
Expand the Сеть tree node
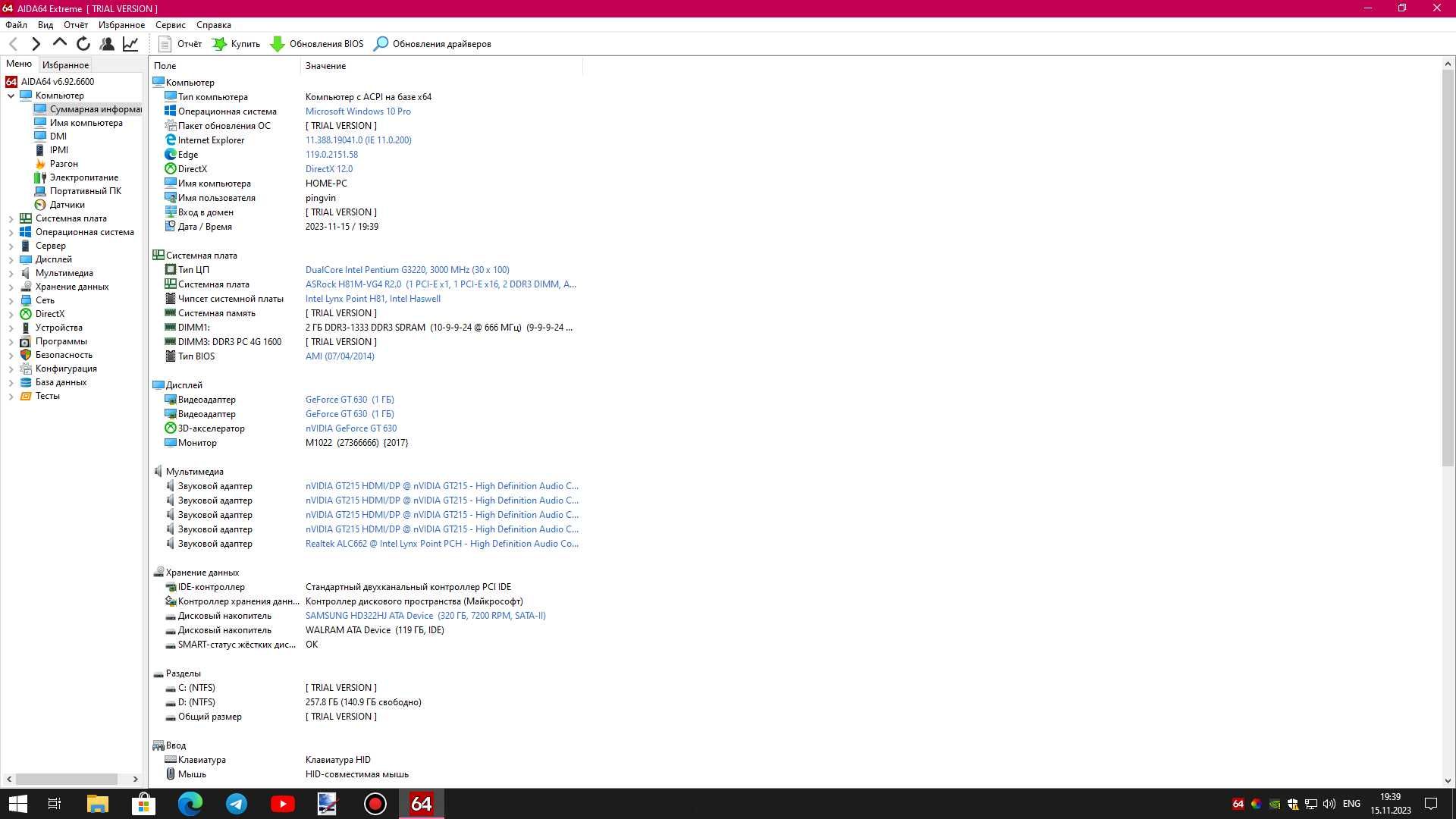tap(11, 300)
